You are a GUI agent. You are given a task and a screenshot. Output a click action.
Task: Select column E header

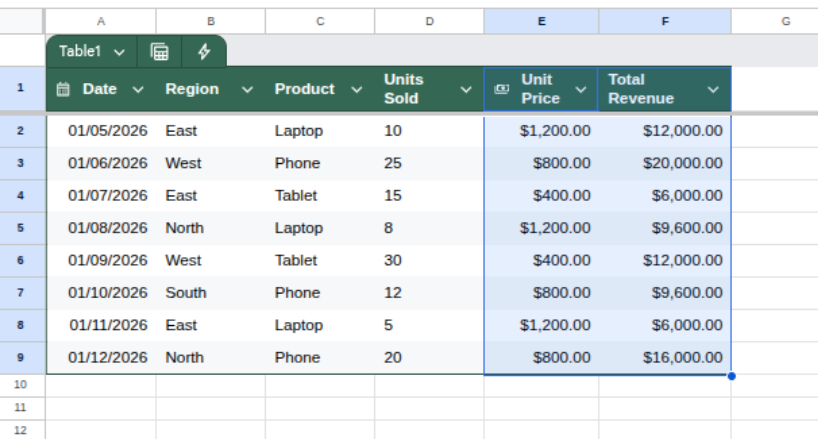pos(542,21)
